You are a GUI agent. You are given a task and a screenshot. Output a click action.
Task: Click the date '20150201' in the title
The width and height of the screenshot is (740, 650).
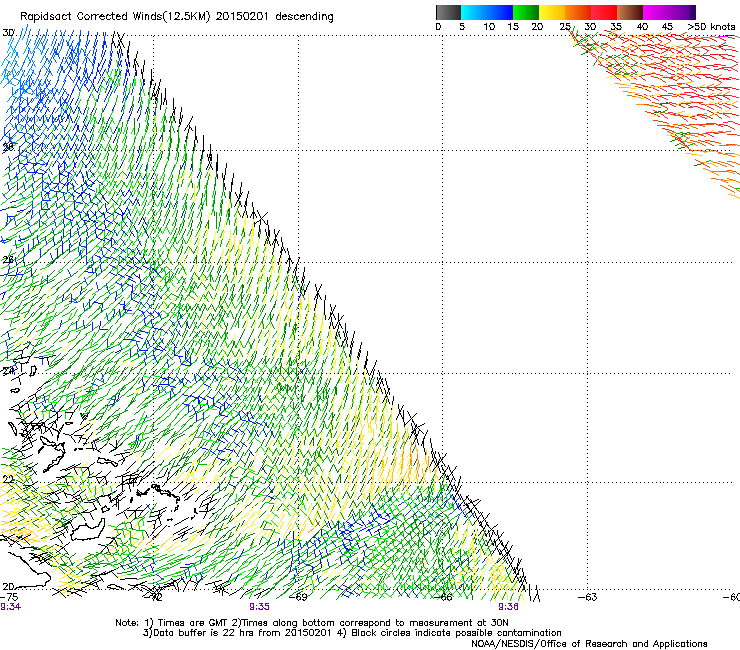click(x=242, y=16)
